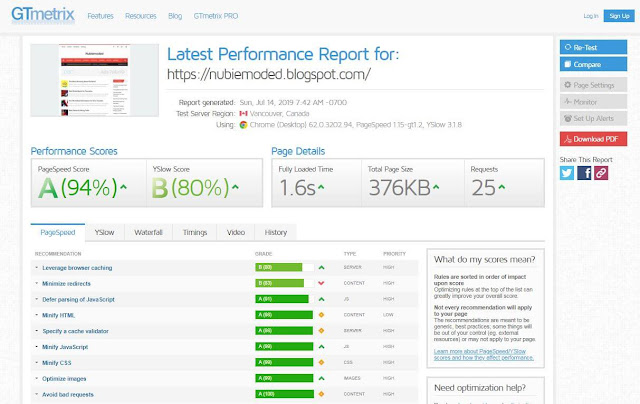Copy report link icon
This screenshot has height=404, width=640.
[601, 173]
